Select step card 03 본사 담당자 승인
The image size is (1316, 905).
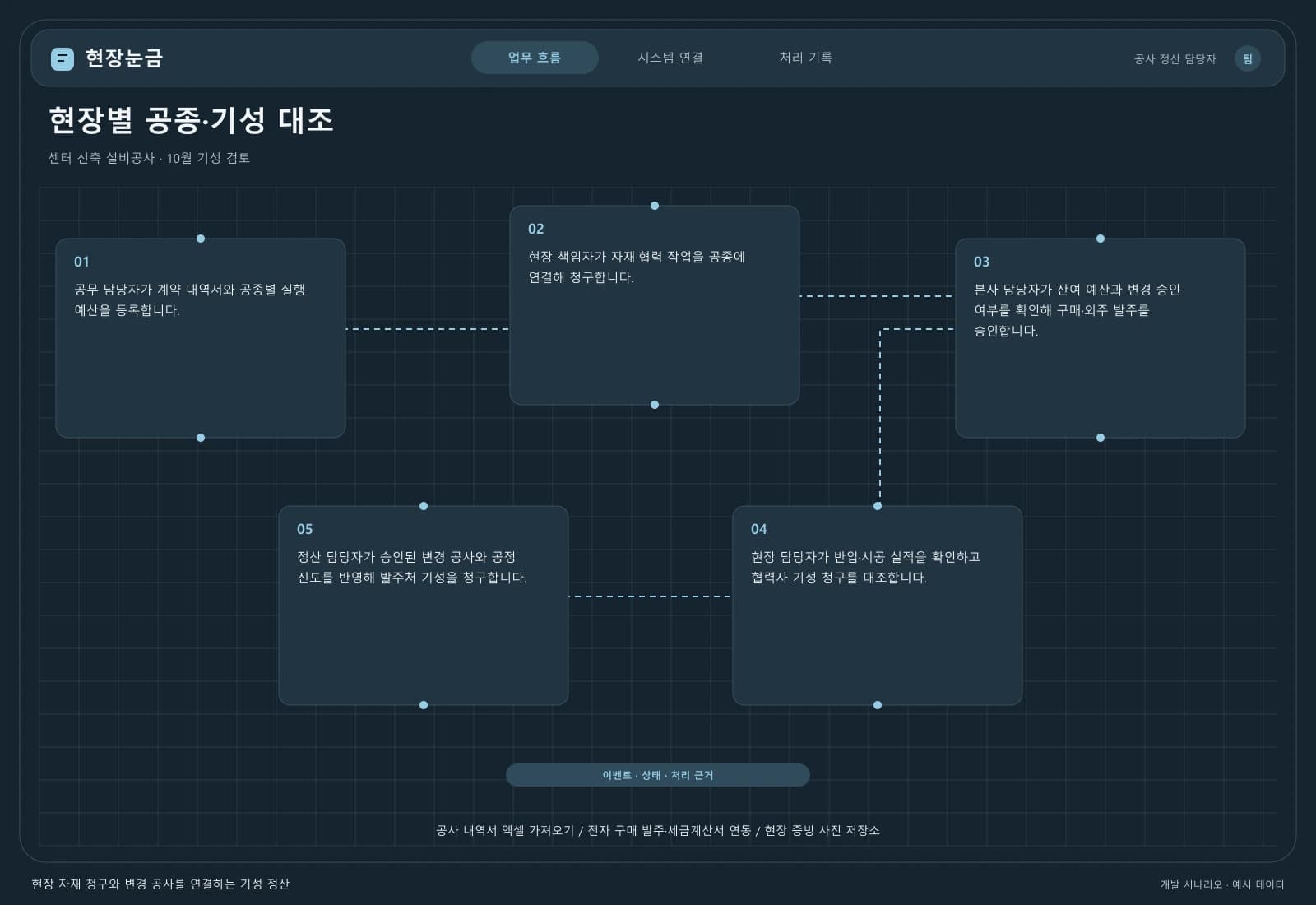click(1101, 338)
